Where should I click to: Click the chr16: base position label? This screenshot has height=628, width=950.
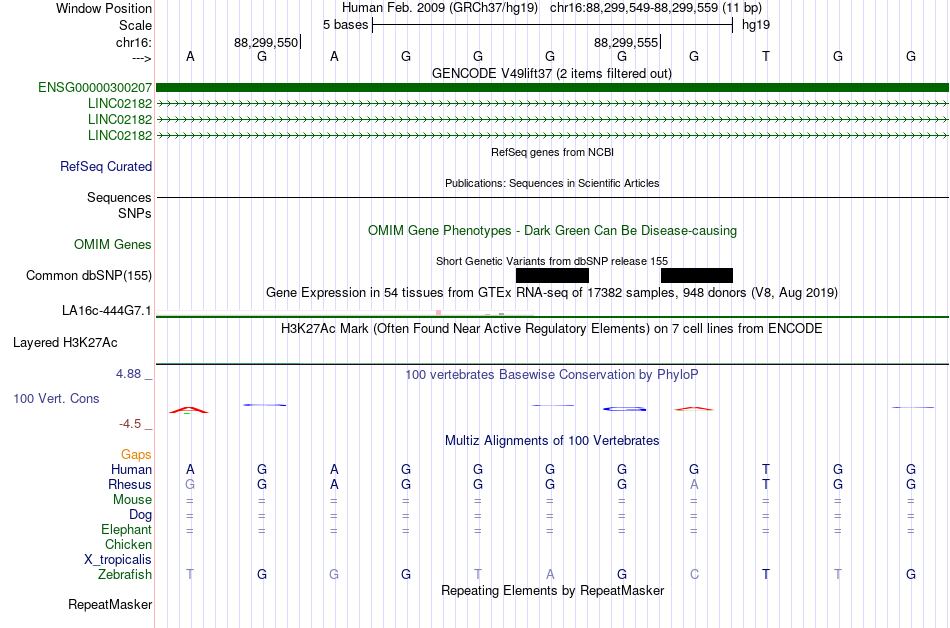pos(134,42)
